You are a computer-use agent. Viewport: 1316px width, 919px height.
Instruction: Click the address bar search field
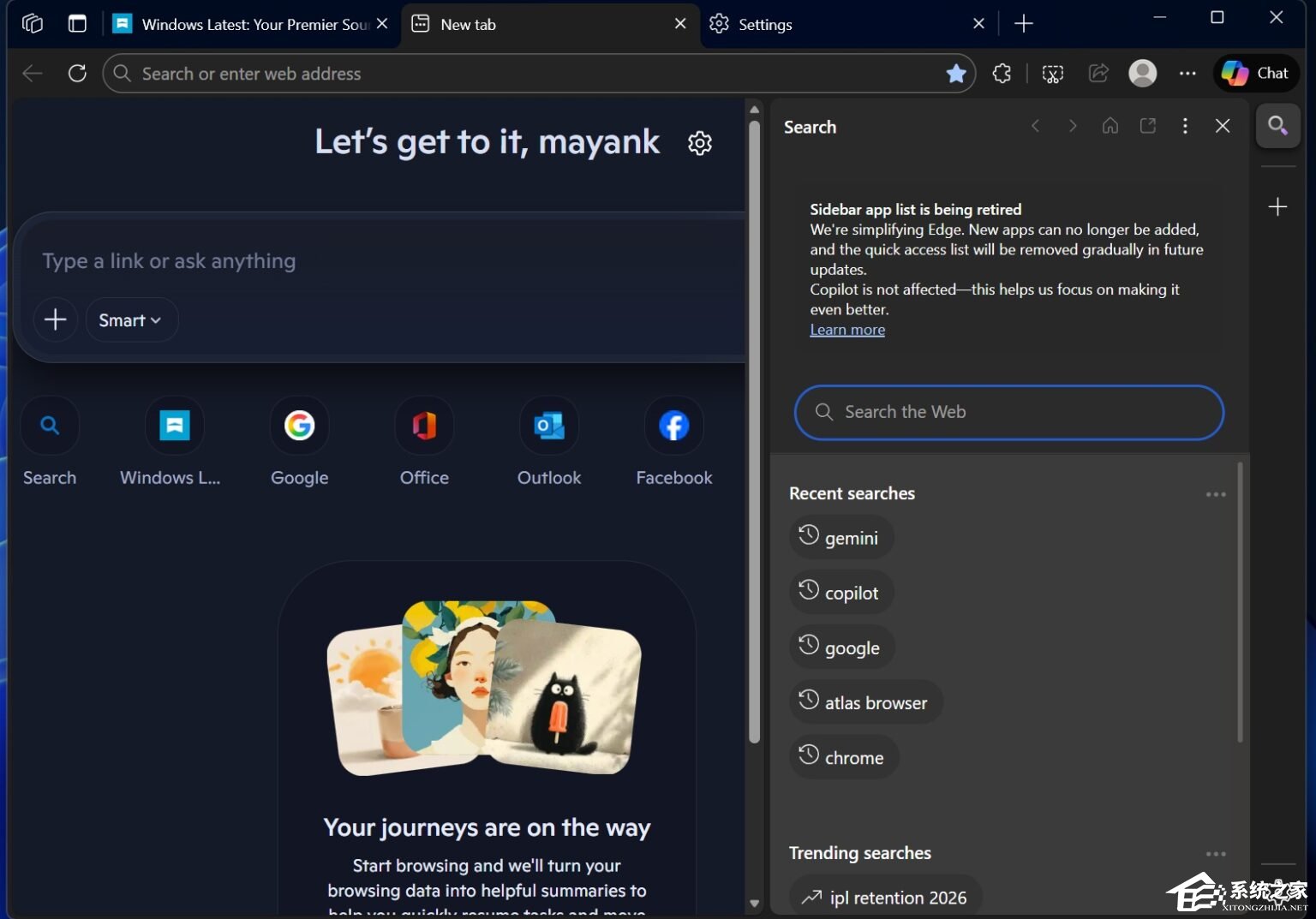(539, 74)
